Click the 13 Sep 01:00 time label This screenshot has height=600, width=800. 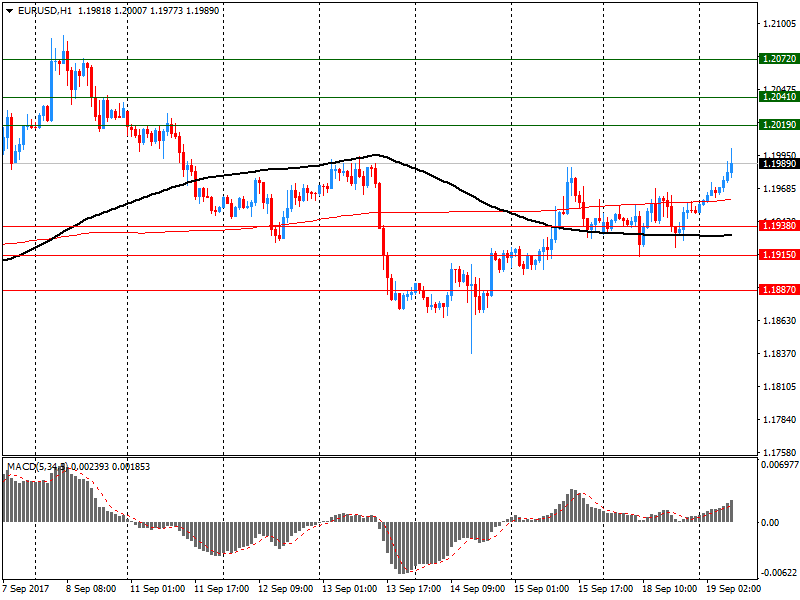[349, 589]
